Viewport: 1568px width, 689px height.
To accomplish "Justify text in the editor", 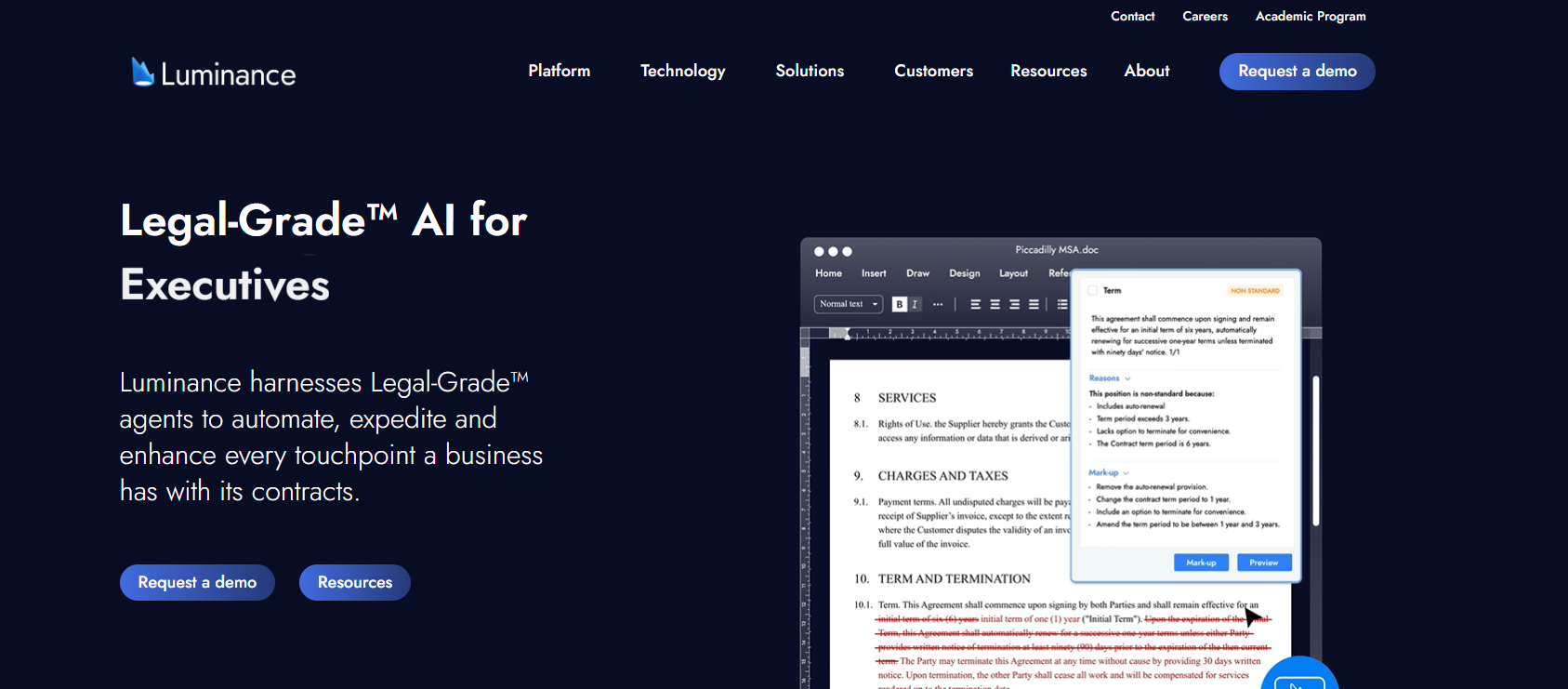I will pyautogui.click(x=1034, y=304).
